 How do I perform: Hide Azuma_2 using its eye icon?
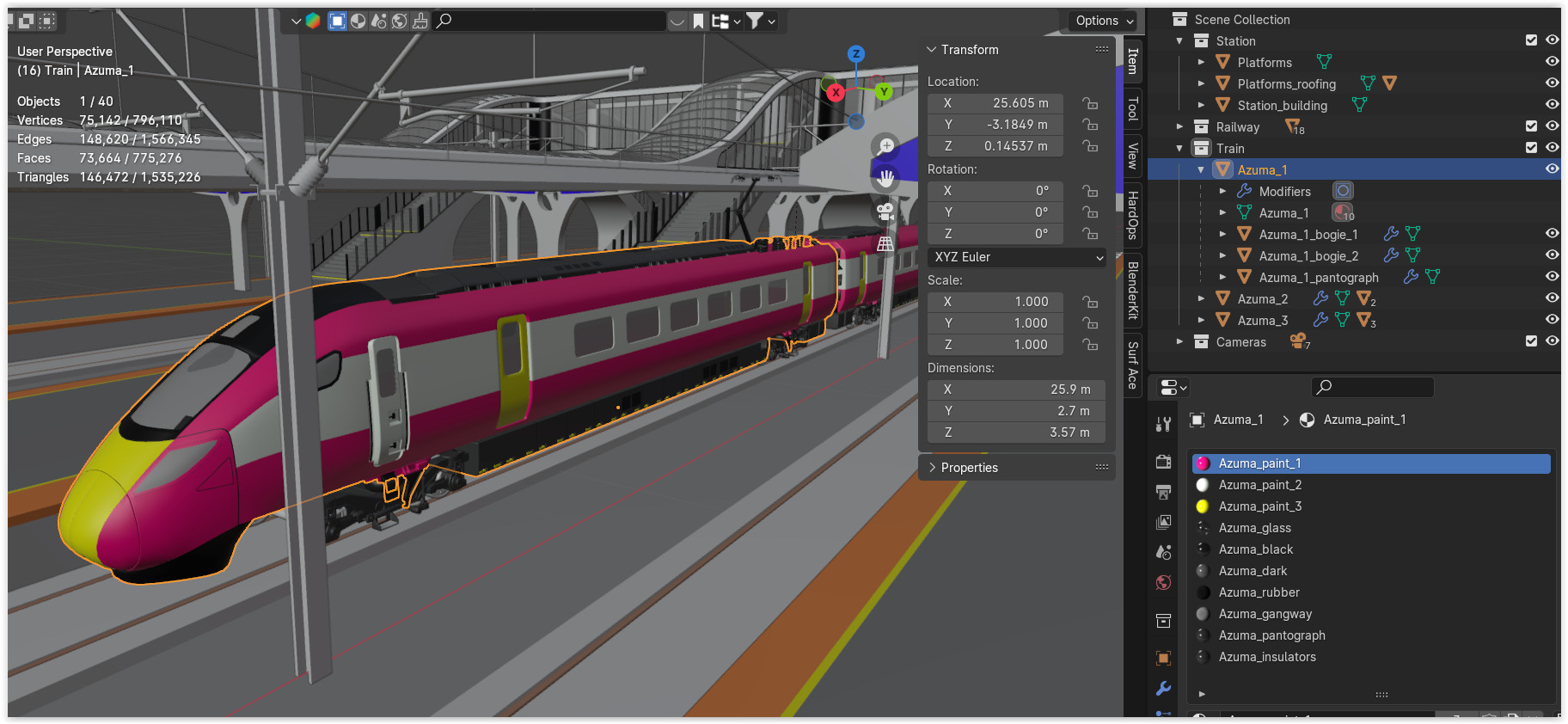(1552, 298)
